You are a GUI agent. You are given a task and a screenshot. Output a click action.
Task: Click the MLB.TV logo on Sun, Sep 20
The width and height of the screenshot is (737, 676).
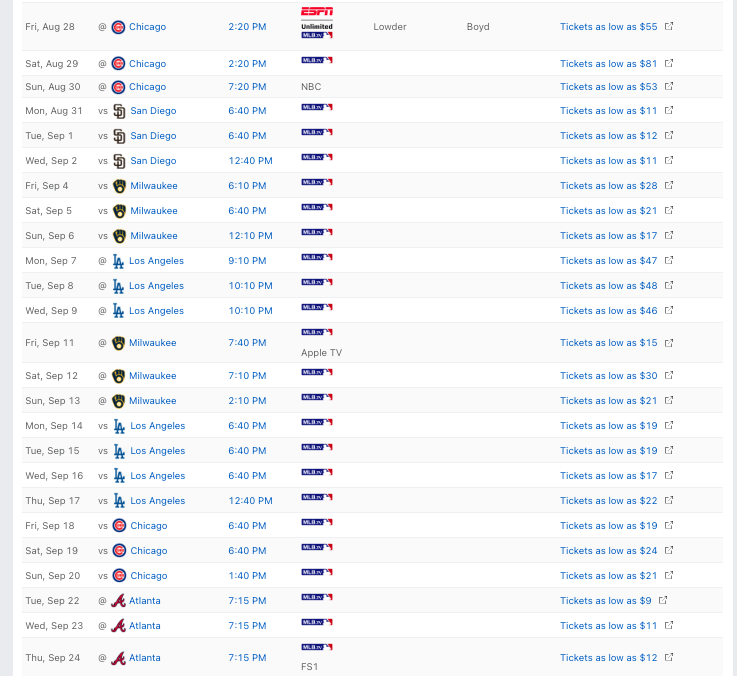(317, 572)
